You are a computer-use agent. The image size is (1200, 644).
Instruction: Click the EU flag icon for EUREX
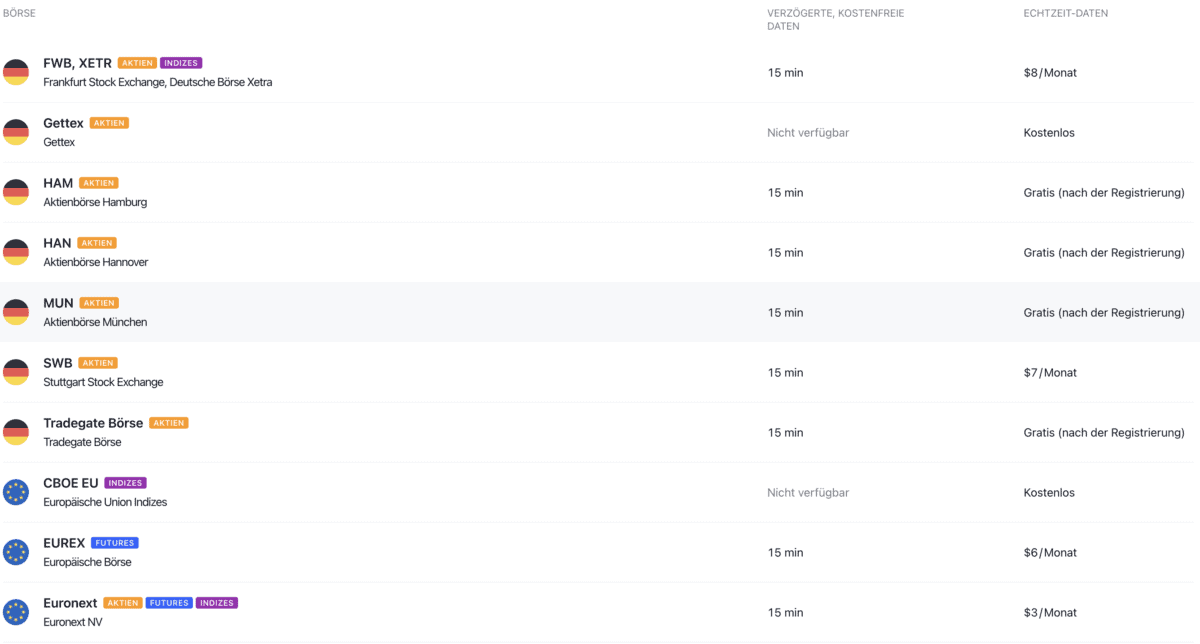point(16,552)
